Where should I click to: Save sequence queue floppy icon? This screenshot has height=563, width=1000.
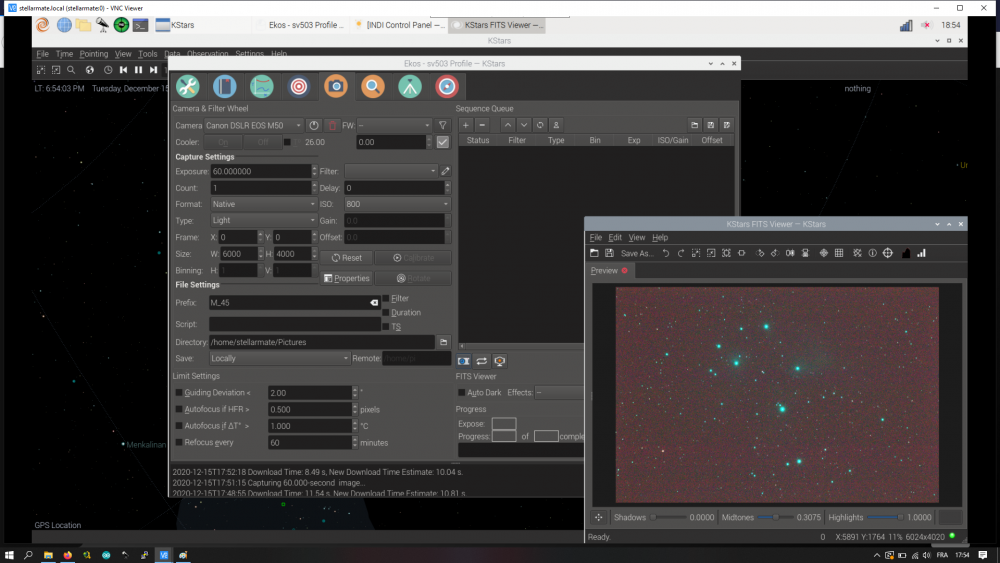coord(710,125)
